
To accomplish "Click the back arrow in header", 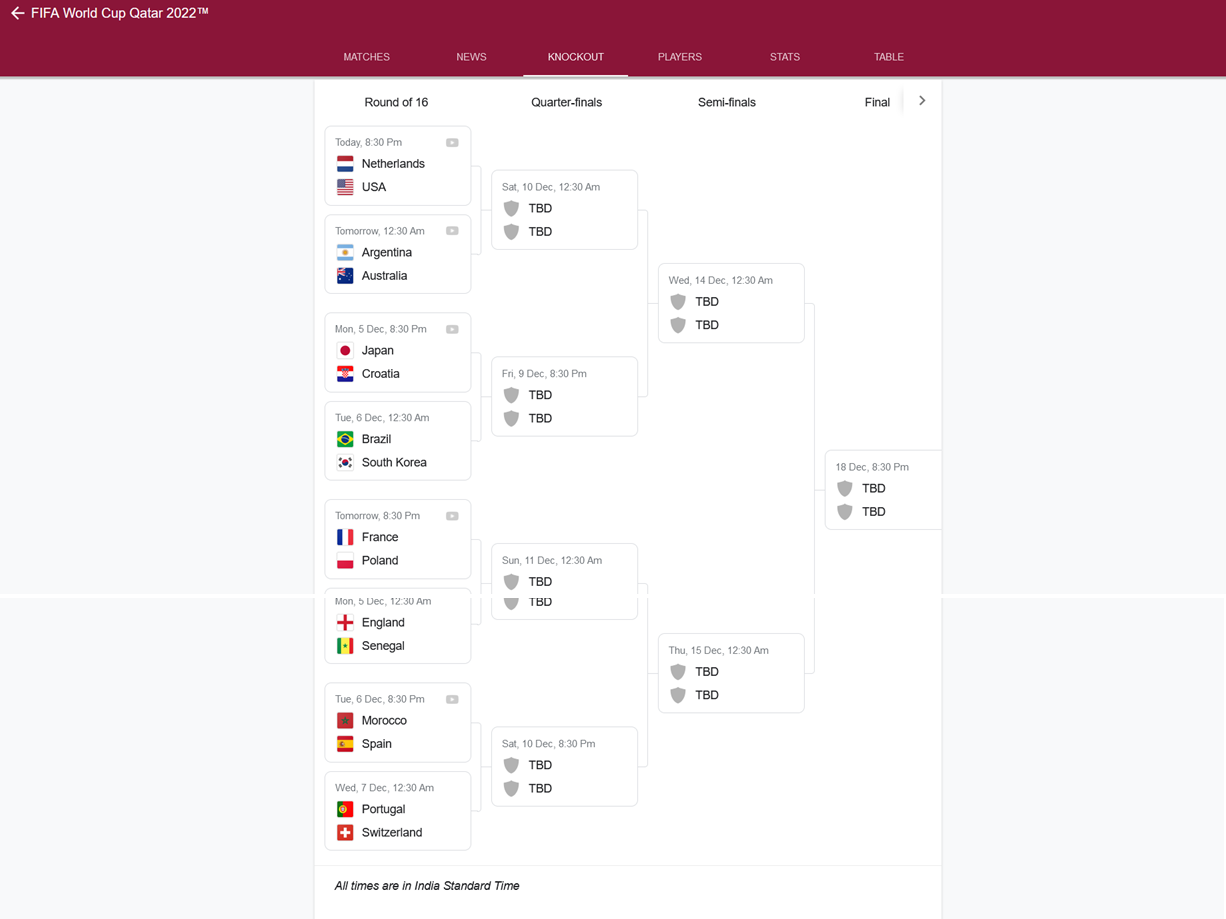I will (17, 14).
